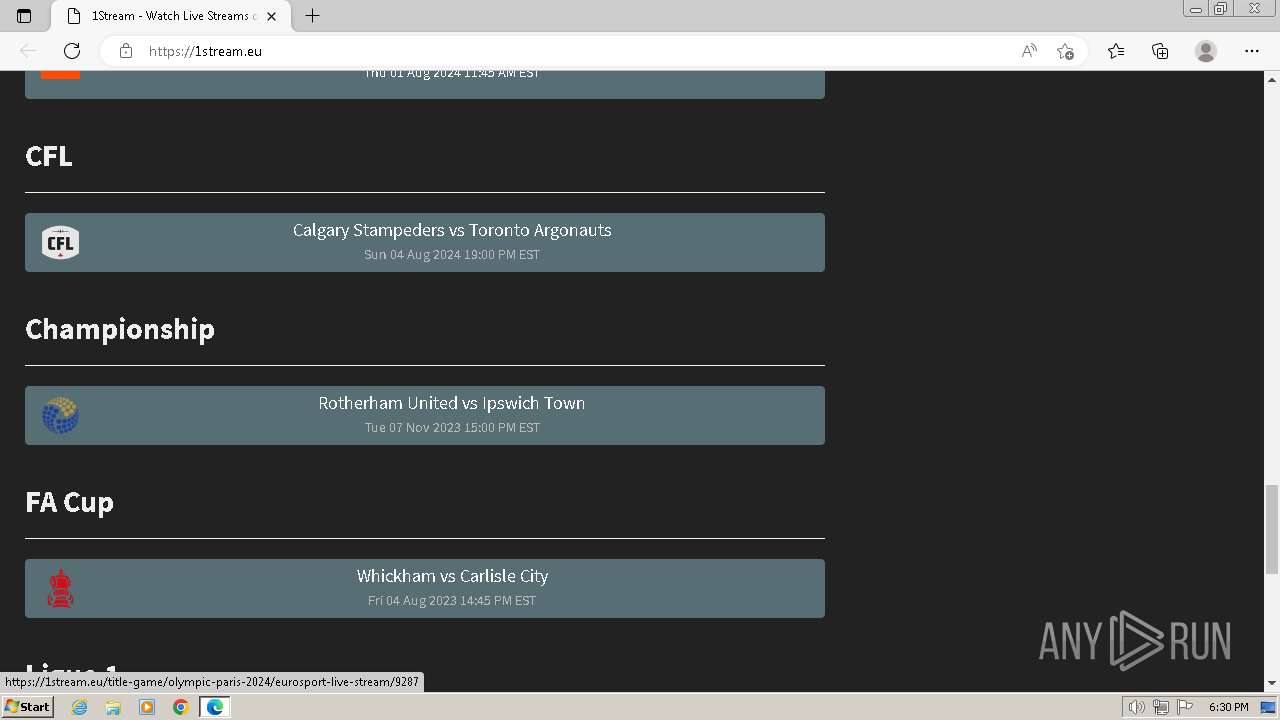1280x720 pixels.
Task: Go back using the browser back arrow
Action: (x=28, y=51)
